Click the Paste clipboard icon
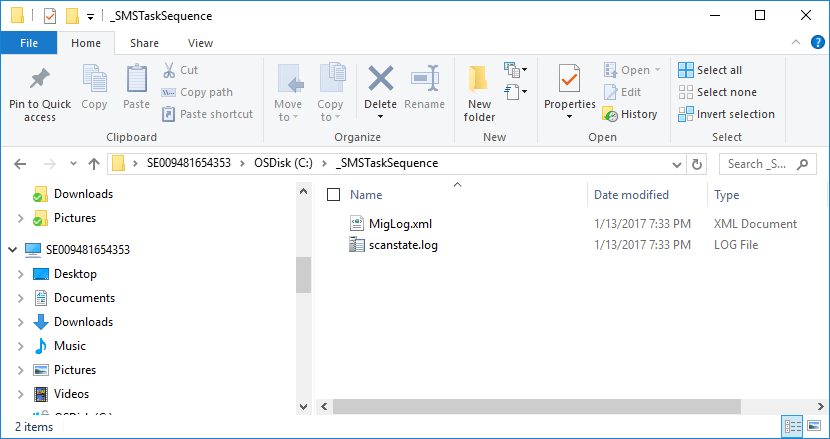Viewport: 830px width, 439px height. (137, 79)
